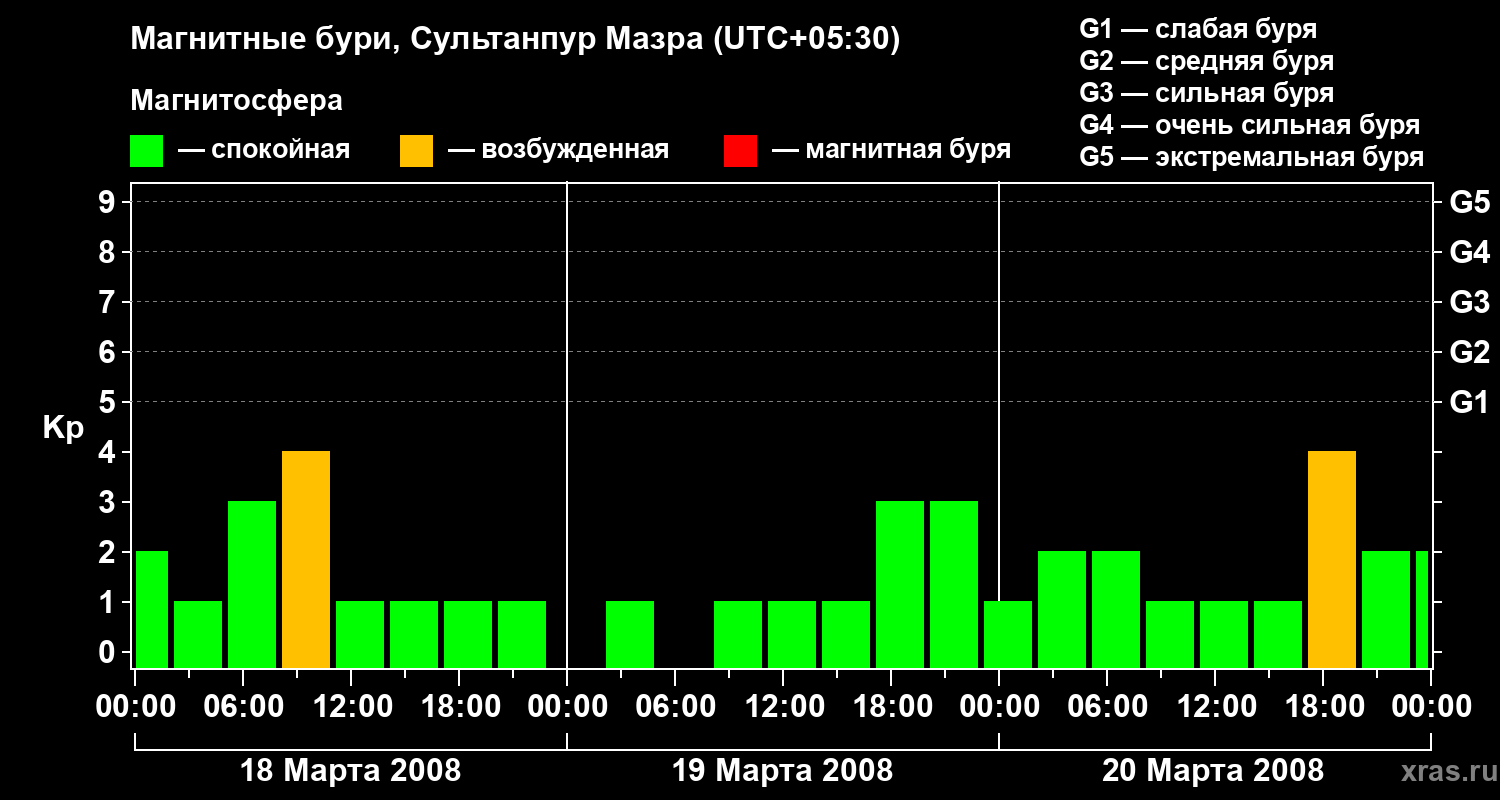
Task: Click the 'Kp' axis label
Action: (63, 428)
